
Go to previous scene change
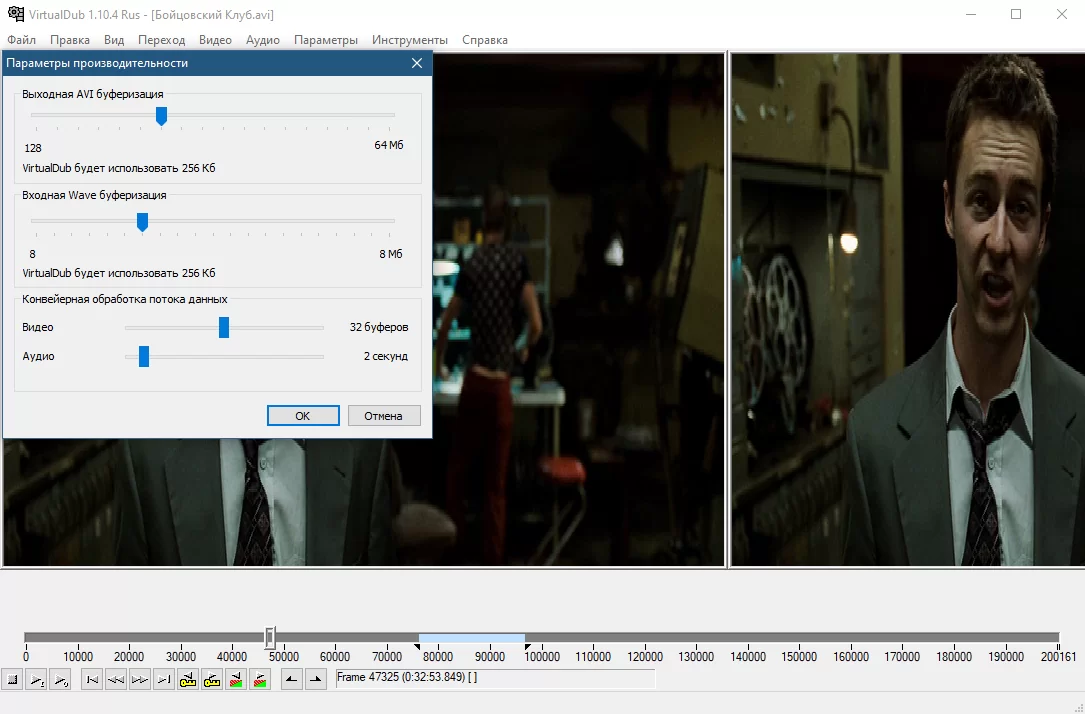coord(236,680)
